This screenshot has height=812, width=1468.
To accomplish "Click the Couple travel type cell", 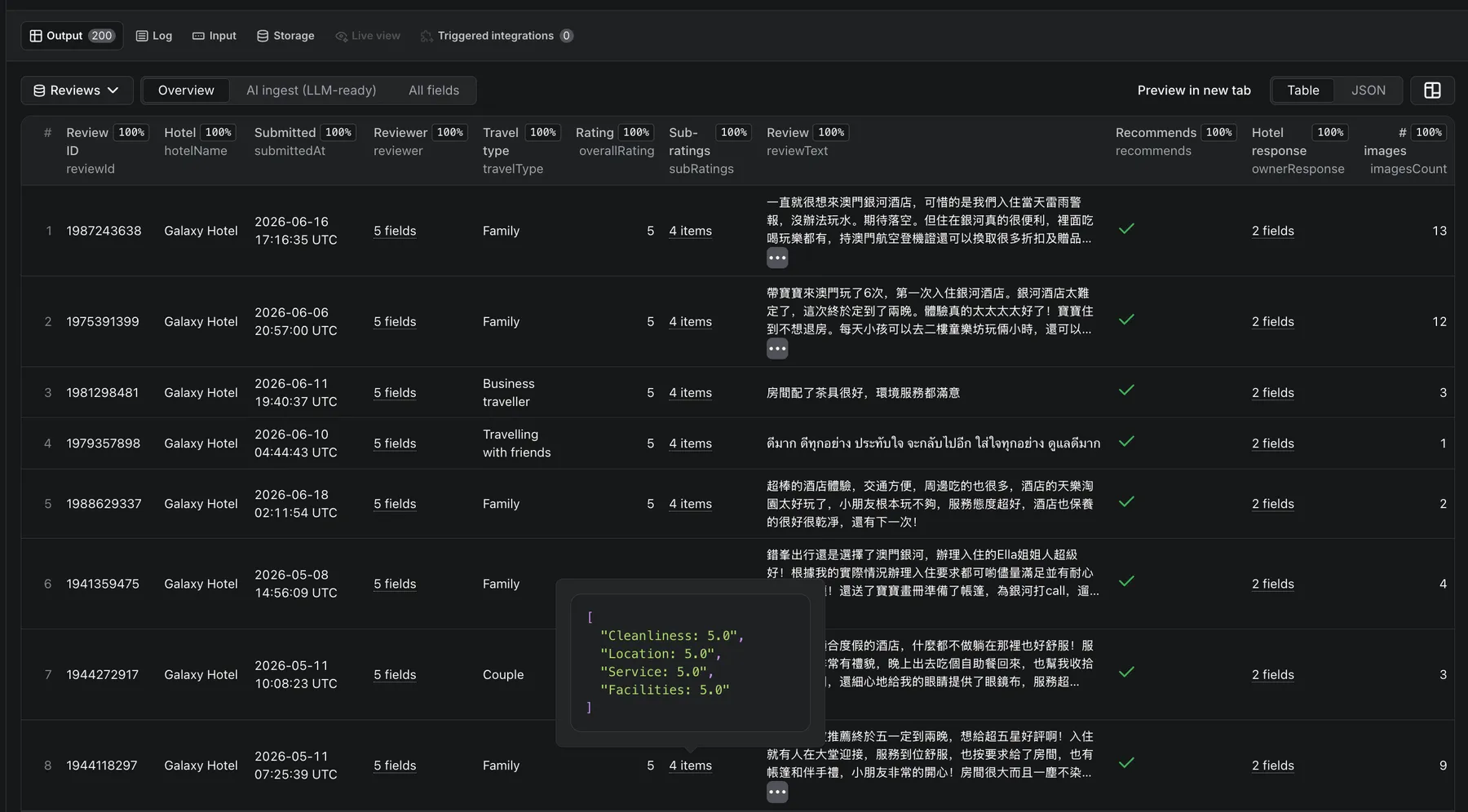I will 503,674.
